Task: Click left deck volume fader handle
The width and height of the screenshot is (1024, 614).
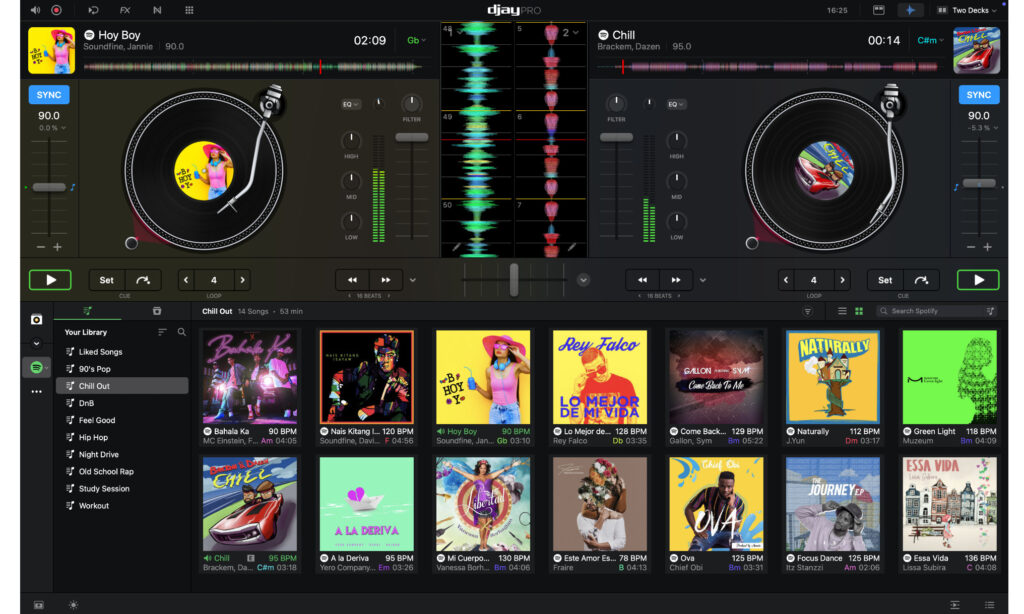Action: coord(412,137)
